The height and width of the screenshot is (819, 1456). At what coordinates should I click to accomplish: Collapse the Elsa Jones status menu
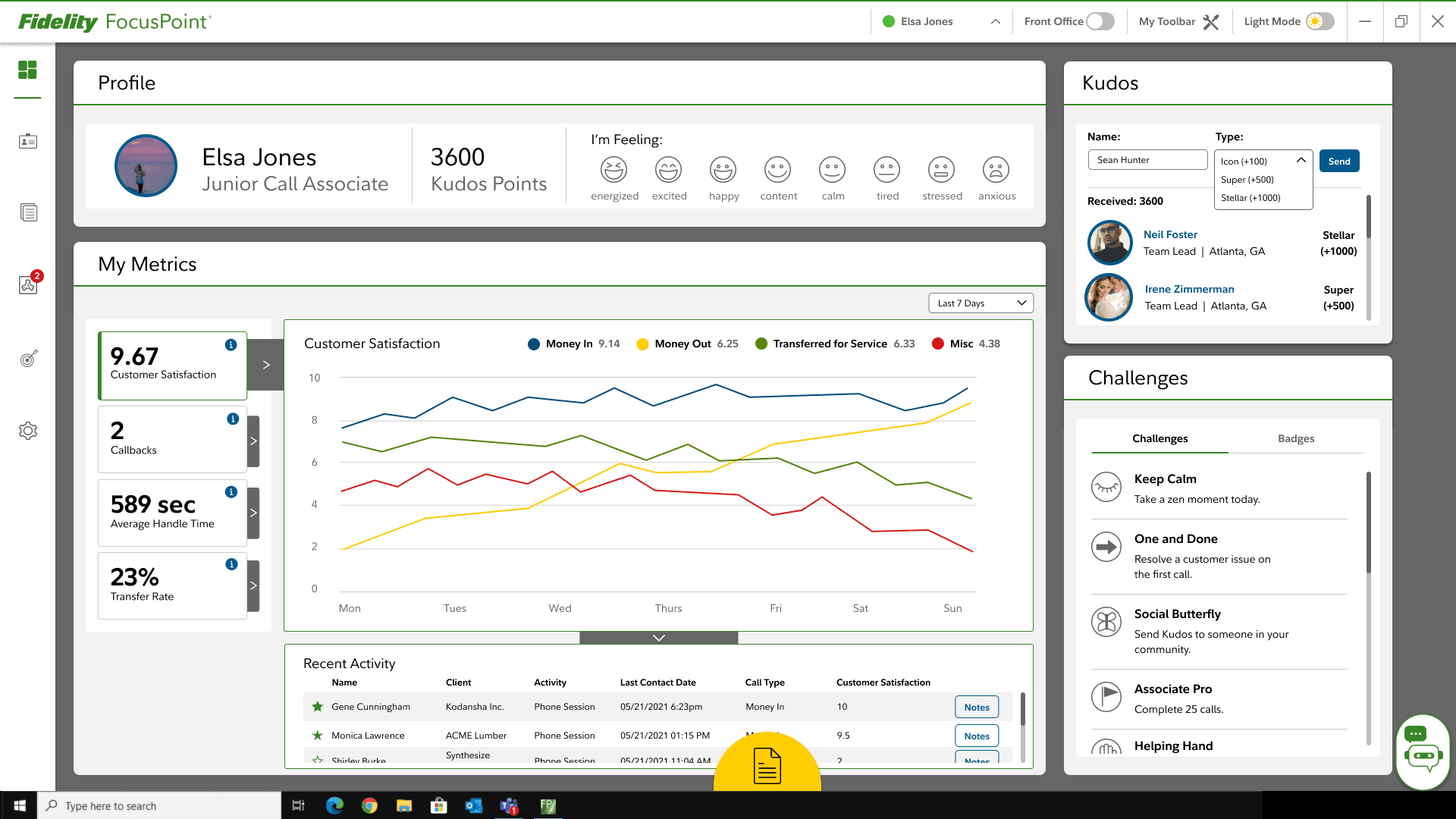(x=995, y=21)
